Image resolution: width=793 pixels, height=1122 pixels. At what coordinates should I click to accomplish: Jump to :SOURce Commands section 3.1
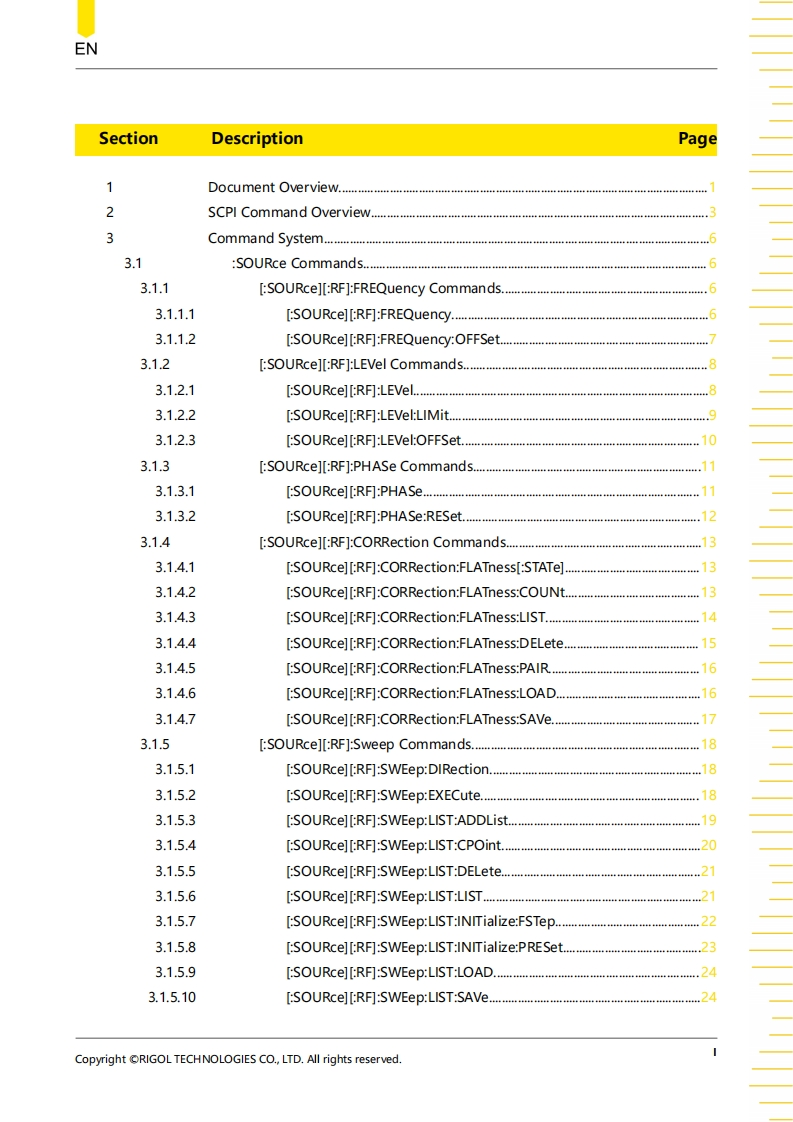[297, 263]
